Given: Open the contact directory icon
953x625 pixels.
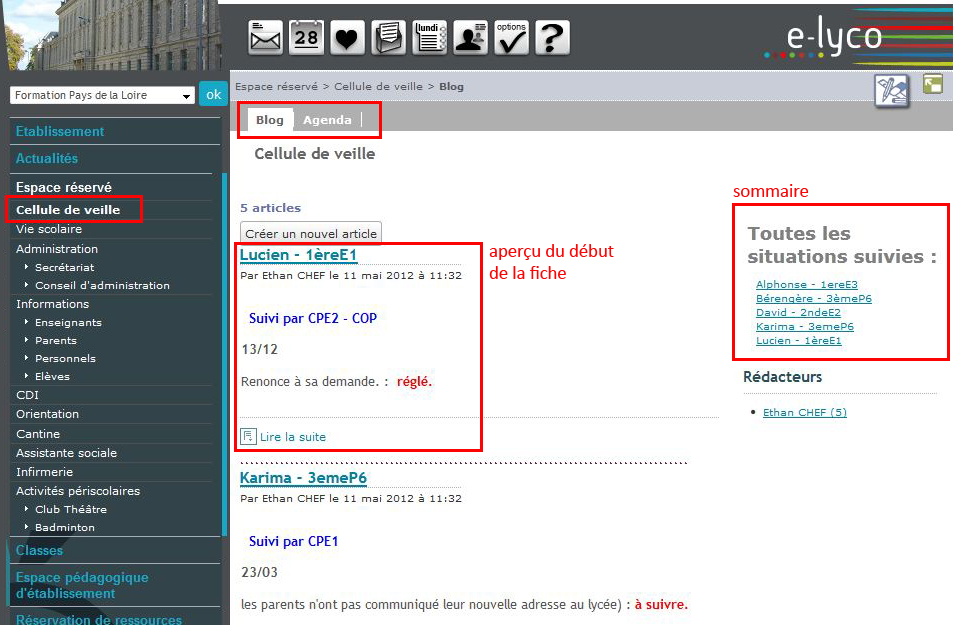Looking at the screenshot, I should (471, 38).
